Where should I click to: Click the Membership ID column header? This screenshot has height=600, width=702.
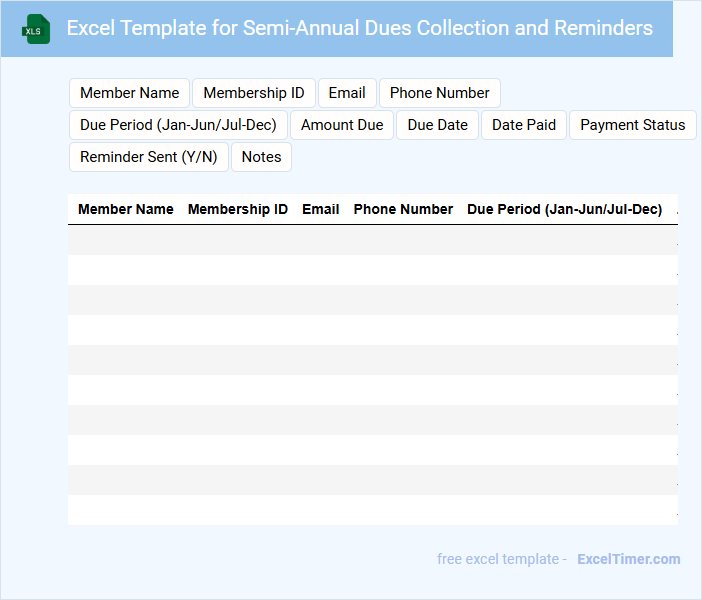tap(238, 209)
